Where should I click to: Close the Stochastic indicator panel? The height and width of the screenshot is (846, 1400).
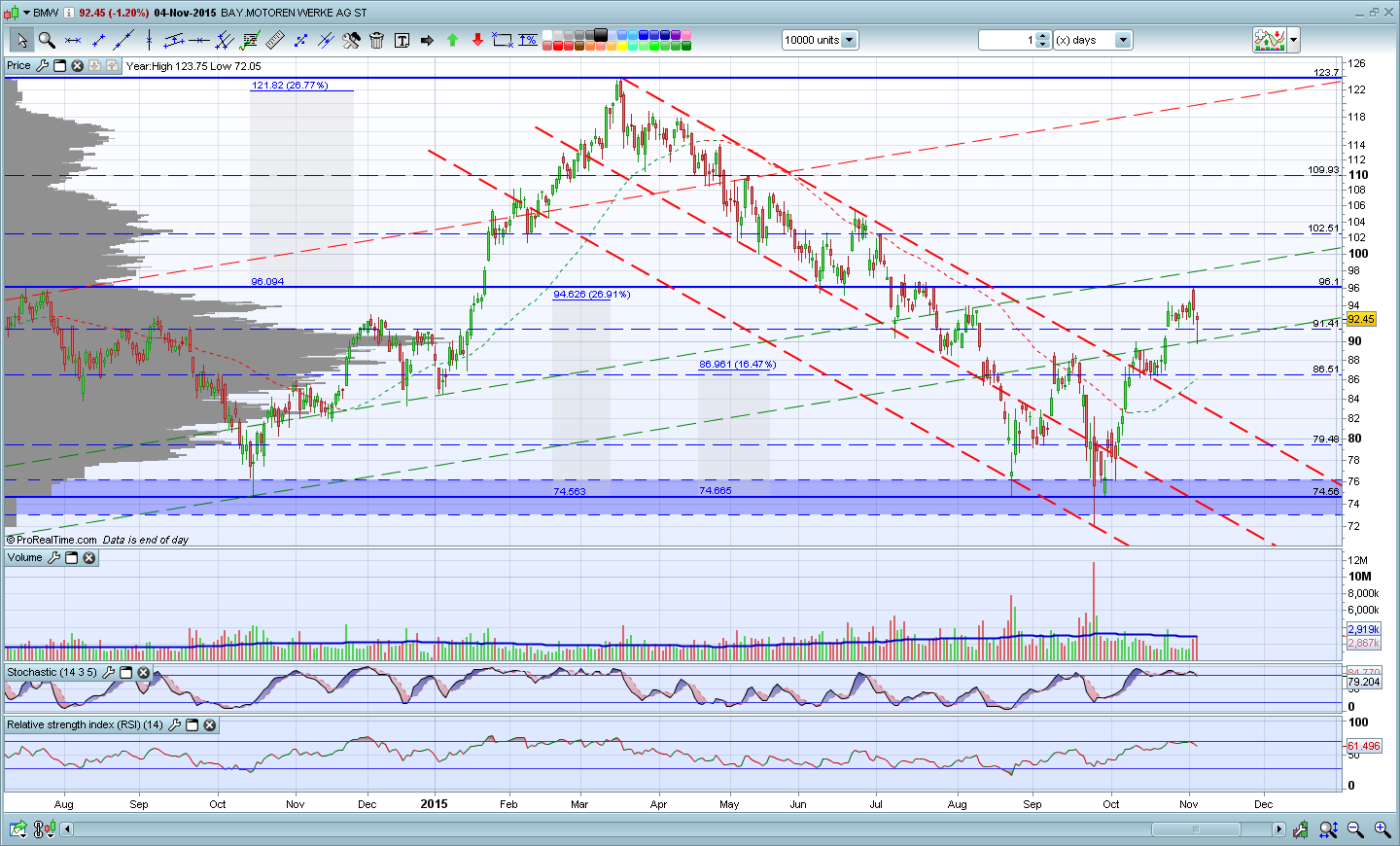point(143,673)
